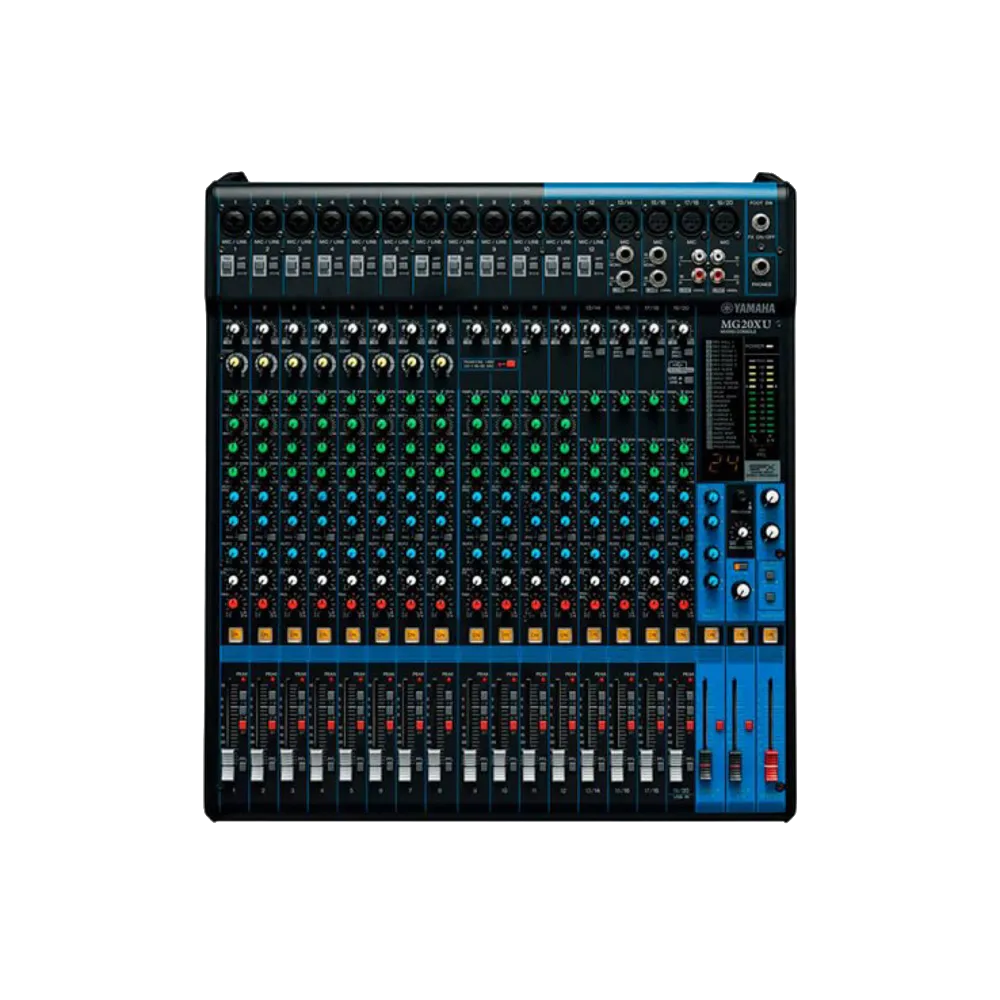Click the stereo LED level meter
This screenshot has height=1000, width=1000.
point(762,397)
